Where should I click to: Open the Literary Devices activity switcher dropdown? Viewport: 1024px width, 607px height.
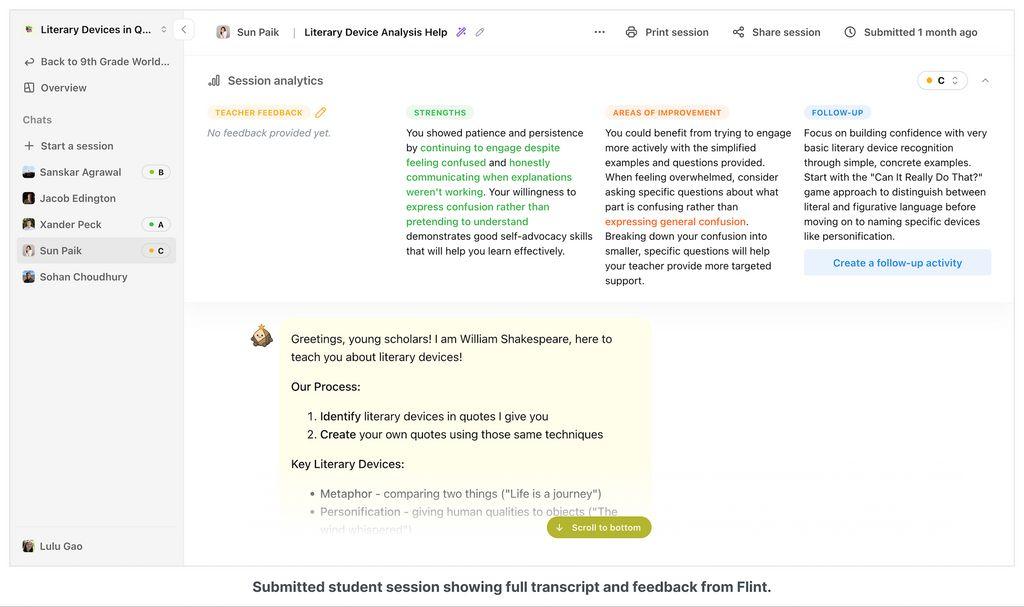click(97, 29)
